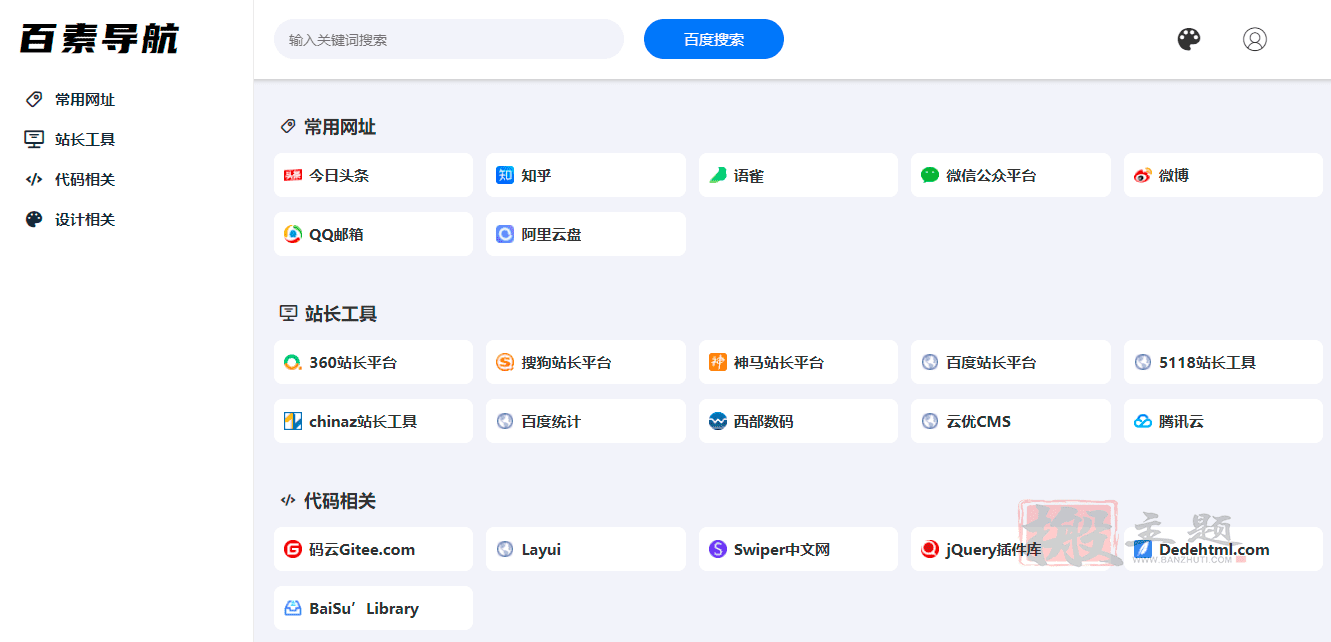This screenshot has height=642, width=1331.
Task: Click the 代码相关 section heading
Action: [340, 501]
